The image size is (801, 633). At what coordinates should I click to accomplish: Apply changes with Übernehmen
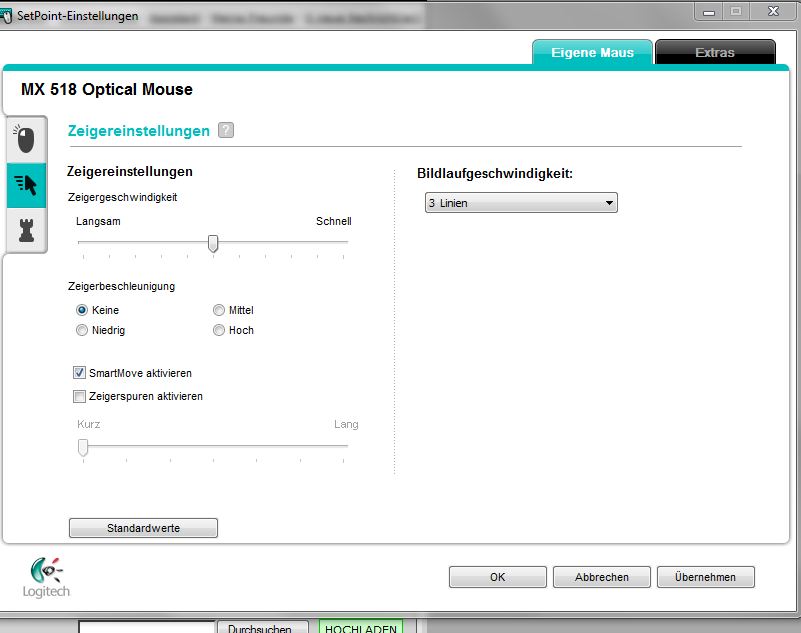coord(705,577)
